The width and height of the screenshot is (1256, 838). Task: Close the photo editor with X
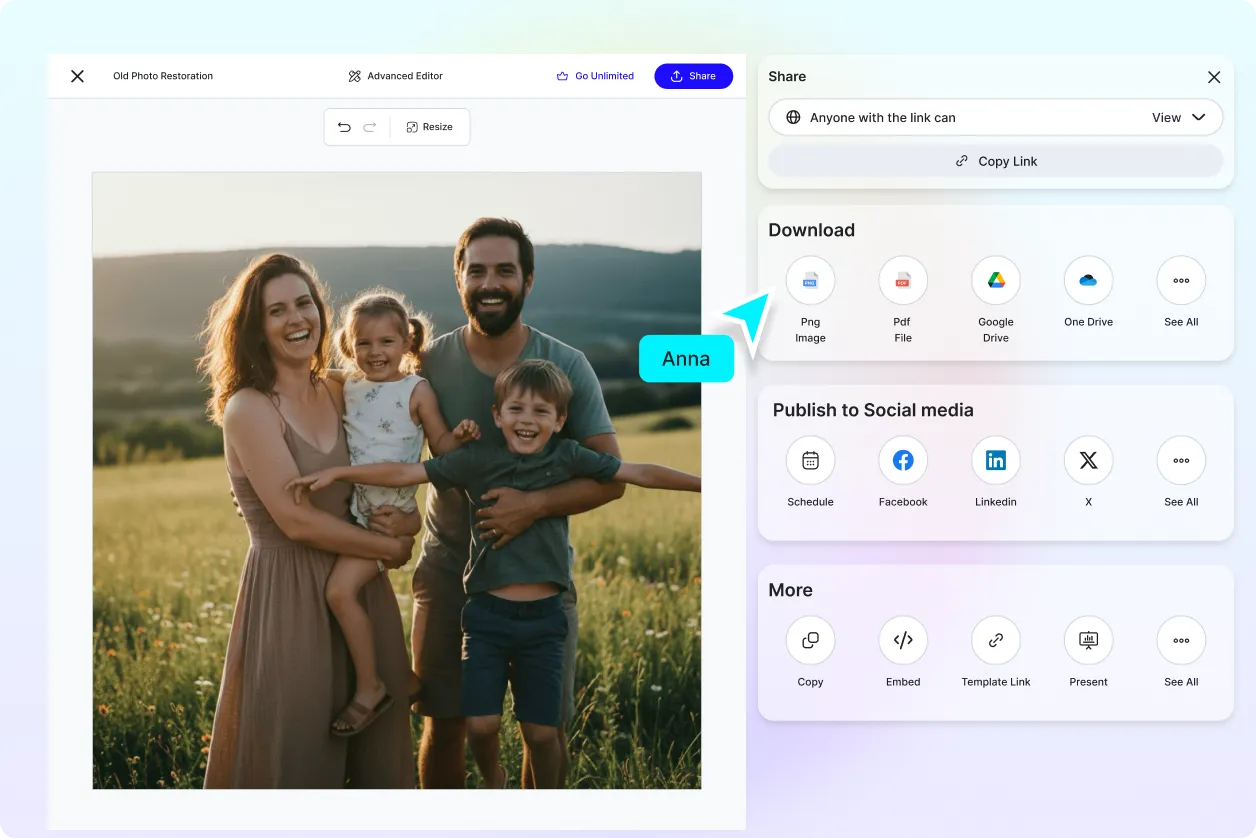[77, 76]
